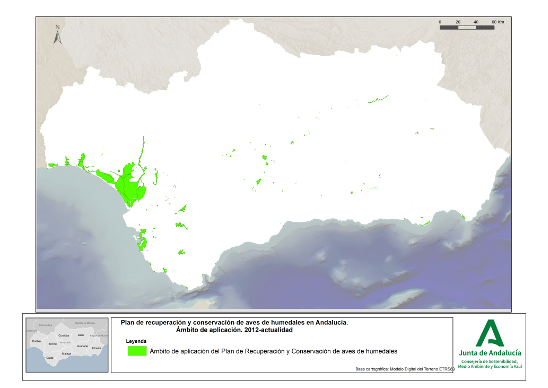Viewport: 548px width, 388px height.
Task: Click the 'Córdoba' label in the inset map
Action: coord(64,335)
